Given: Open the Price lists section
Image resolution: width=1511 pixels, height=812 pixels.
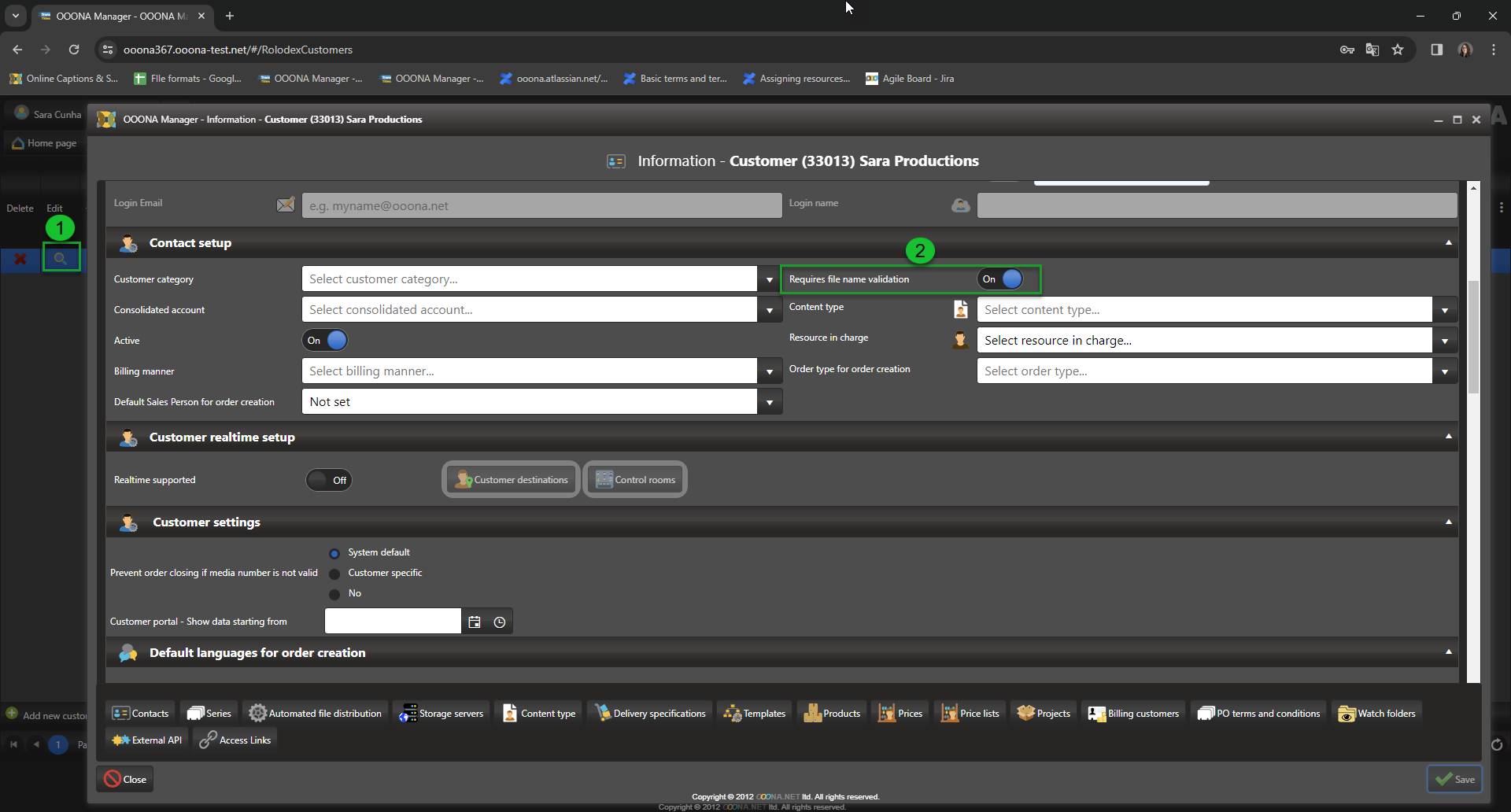Looking at the screenshot, I should [x=970, y=714].
